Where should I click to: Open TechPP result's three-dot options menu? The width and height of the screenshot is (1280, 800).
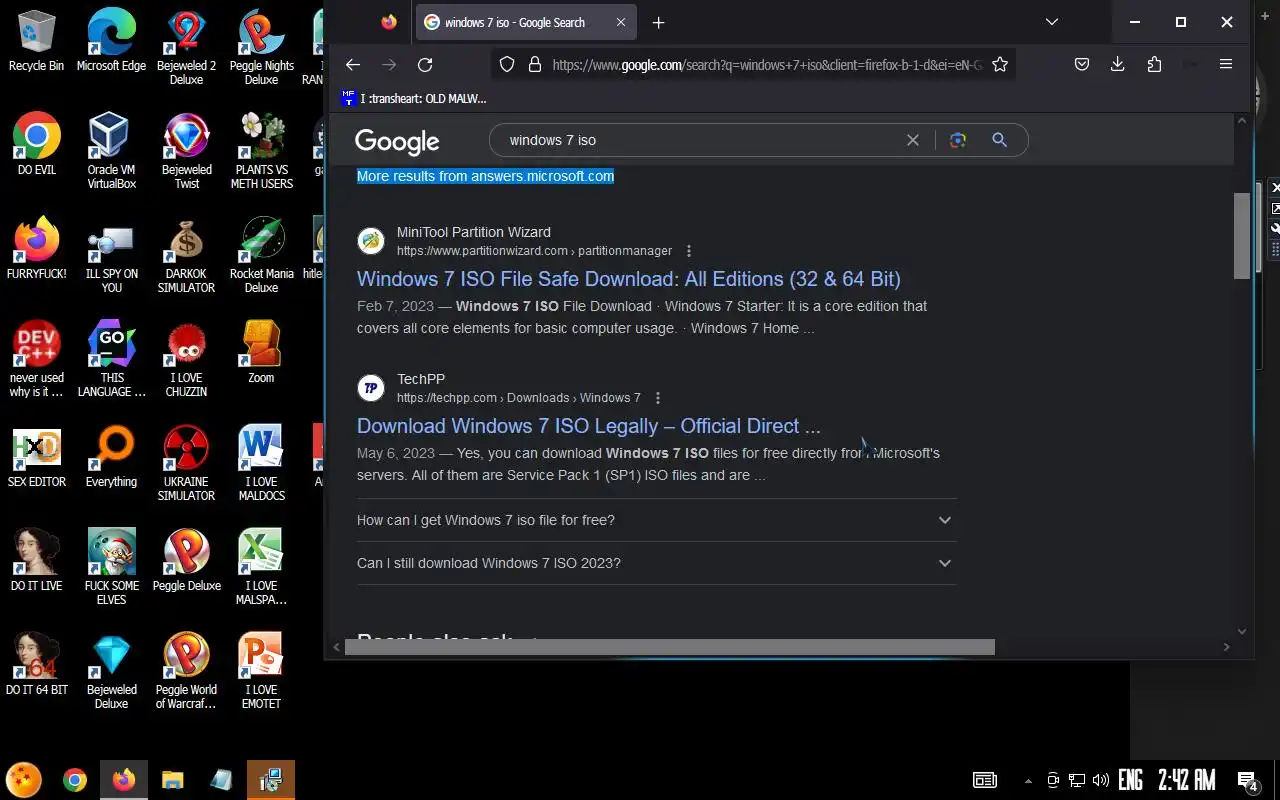[657, 398]
